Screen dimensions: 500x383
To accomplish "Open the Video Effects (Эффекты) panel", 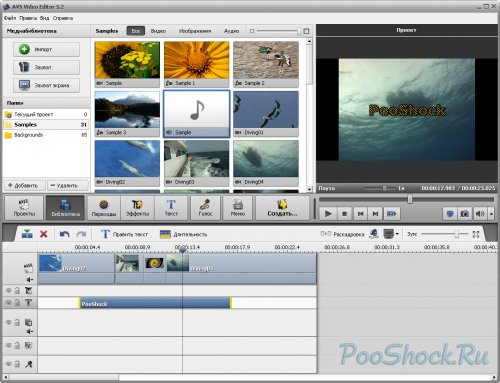I will tap(137, 208).
